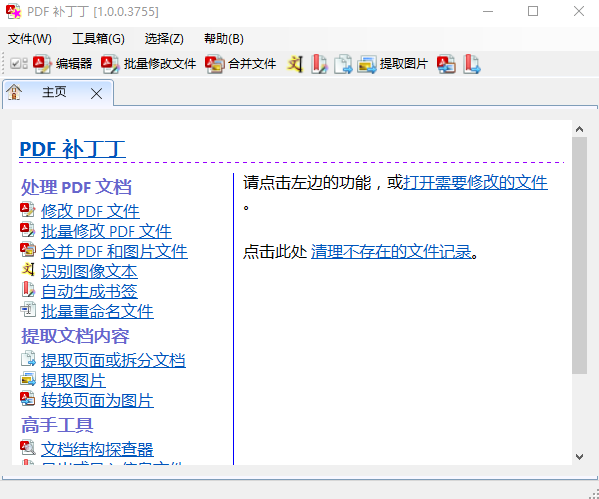Click the icon beside 识别图像文本
This screenshot has height=499, width=599.
tap(28, 269)
